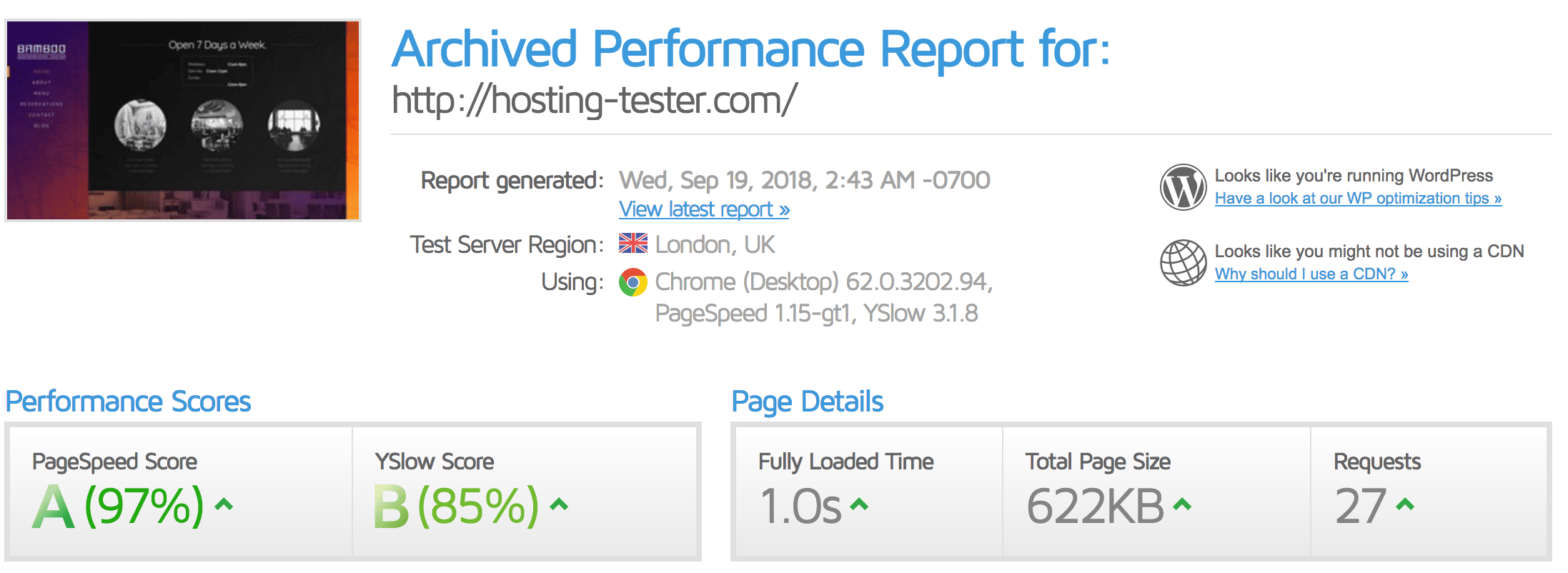Click green arrow beside Requests count

(x=1405, y=505)
